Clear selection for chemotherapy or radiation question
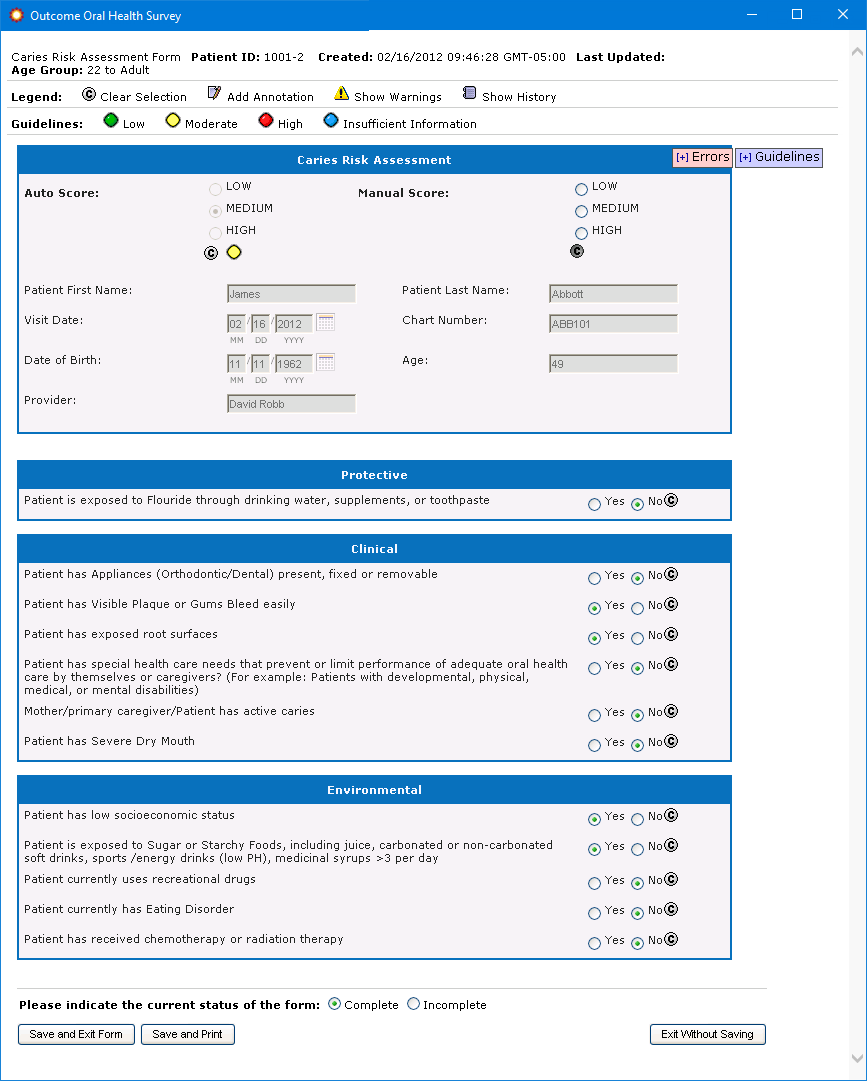867x1081 pixels. [671, 940]
